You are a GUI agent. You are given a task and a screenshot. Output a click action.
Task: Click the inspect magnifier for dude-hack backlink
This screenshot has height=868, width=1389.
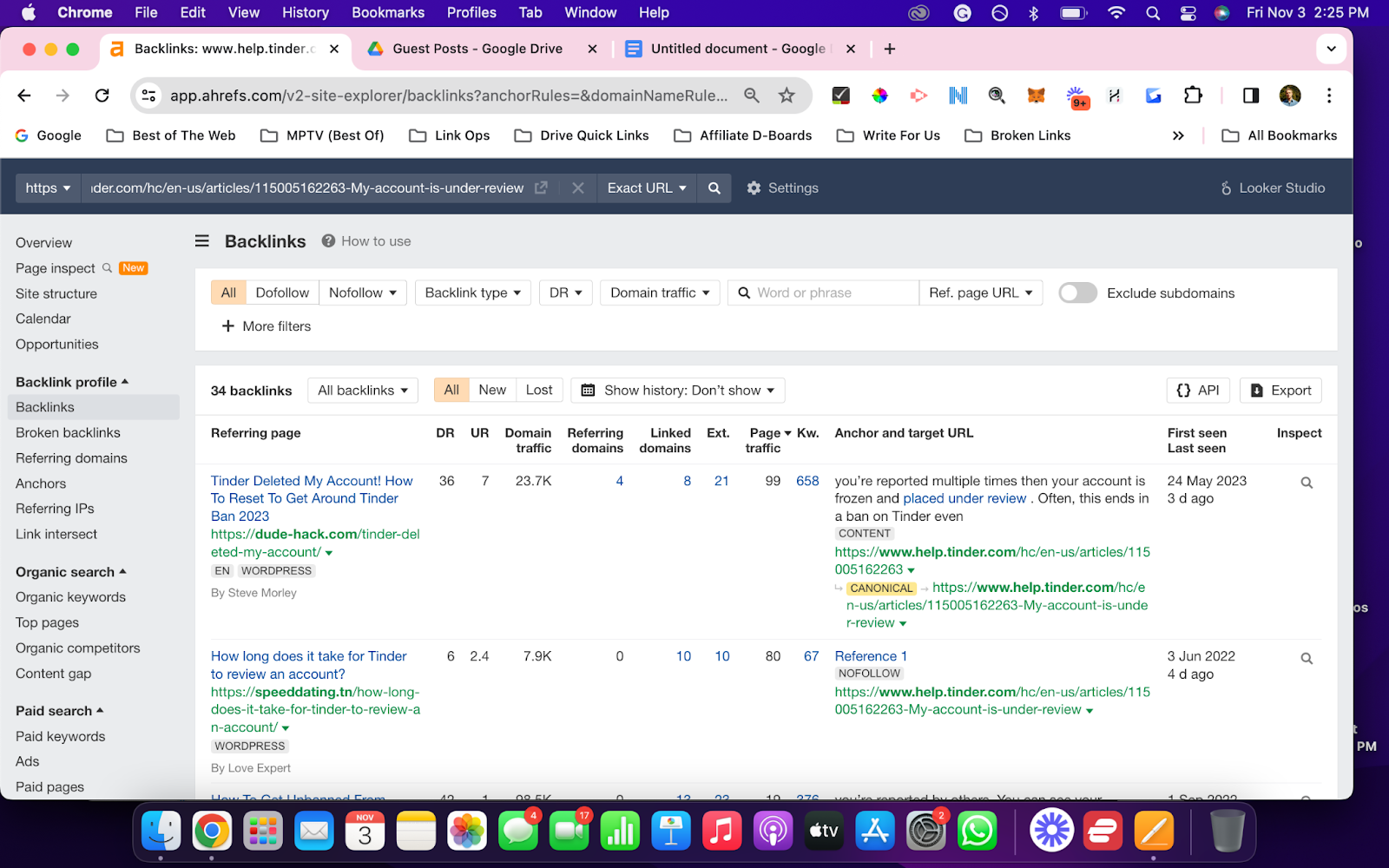tap(1306, 482)
